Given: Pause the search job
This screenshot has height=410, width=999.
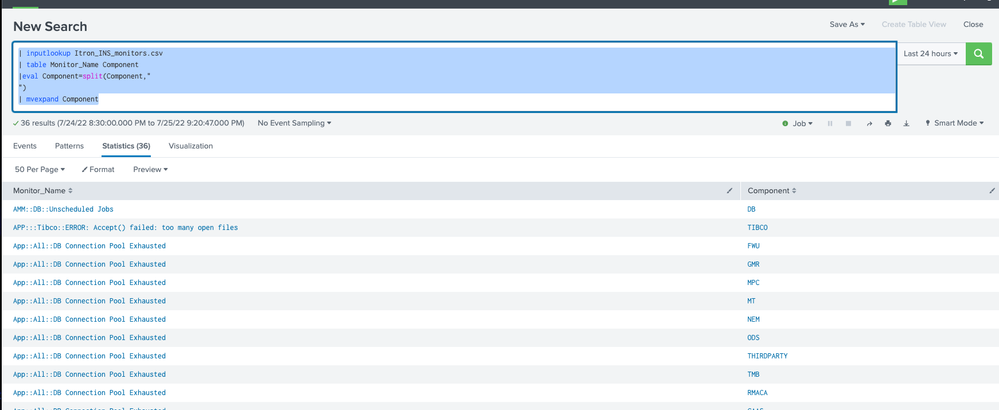Looking at the screenshot, I should [830, 123].
